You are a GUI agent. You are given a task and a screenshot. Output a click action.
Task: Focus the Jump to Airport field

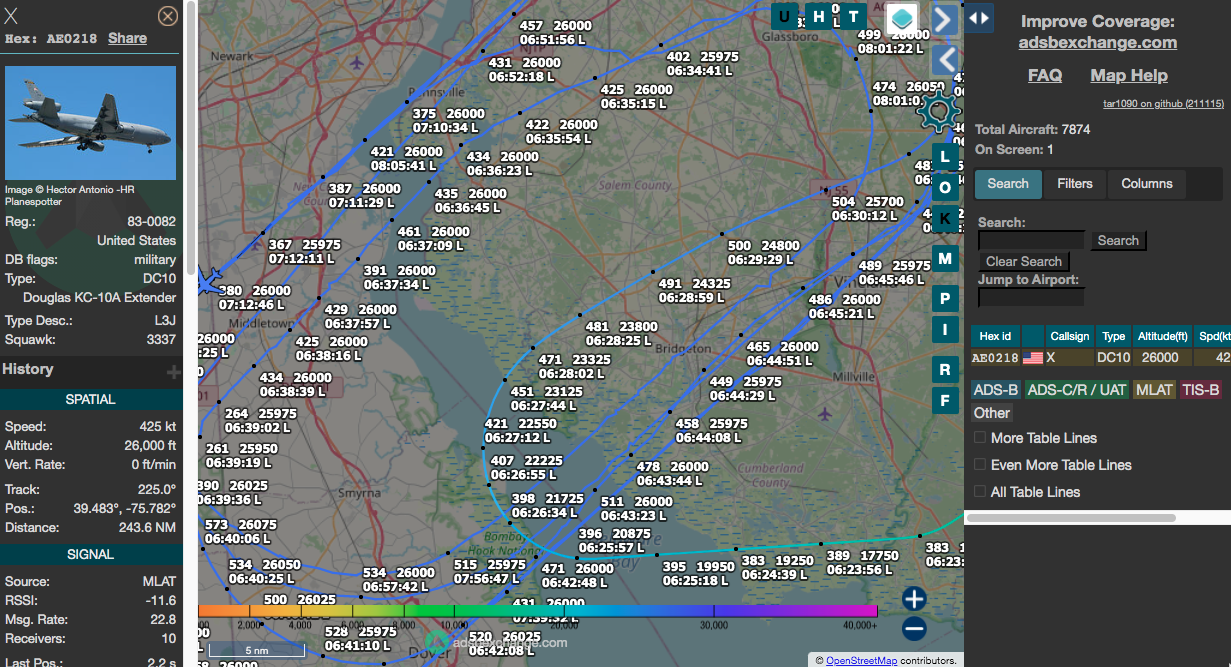(x=1031, y=297)
